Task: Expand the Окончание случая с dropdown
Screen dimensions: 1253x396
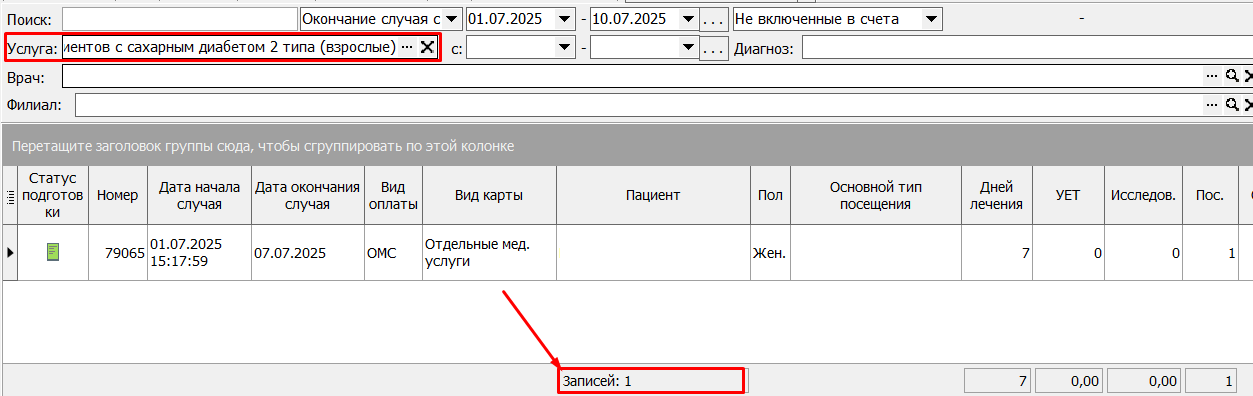Action: pyautogui.click(x=452, y=18)
